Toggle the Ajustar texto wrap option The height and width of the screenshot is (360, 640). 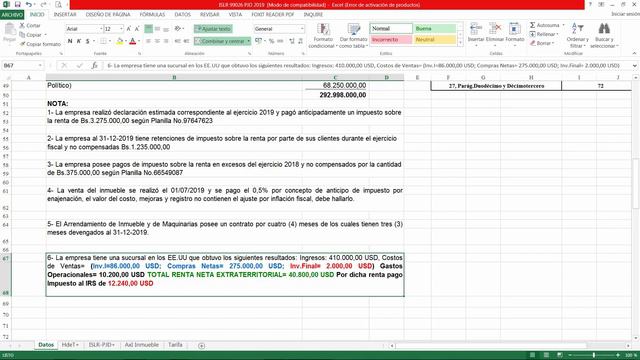click(213, 29)
